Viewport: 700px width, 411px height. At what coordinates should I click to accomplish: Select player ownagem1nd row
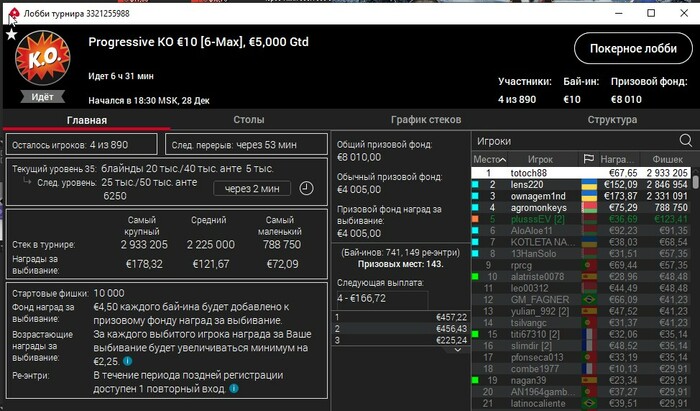[581, 196]
